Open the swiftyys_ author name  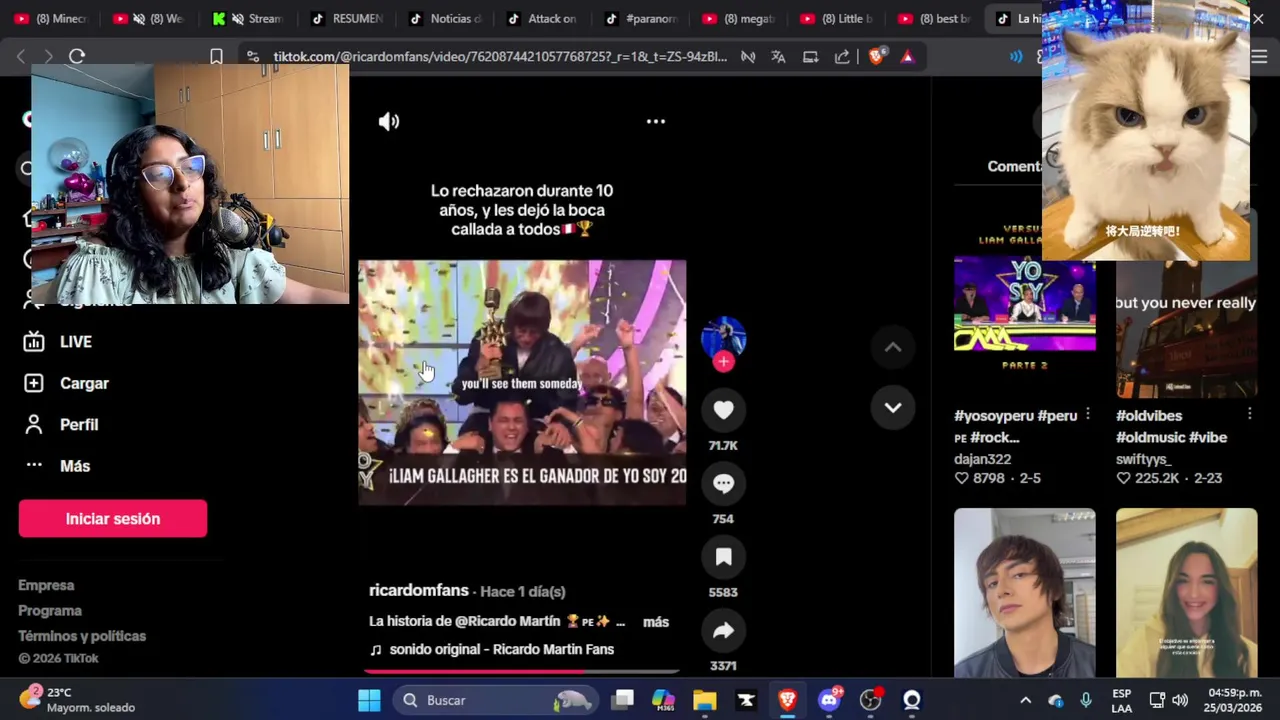pyautogui.click(x=1143, y=459)
